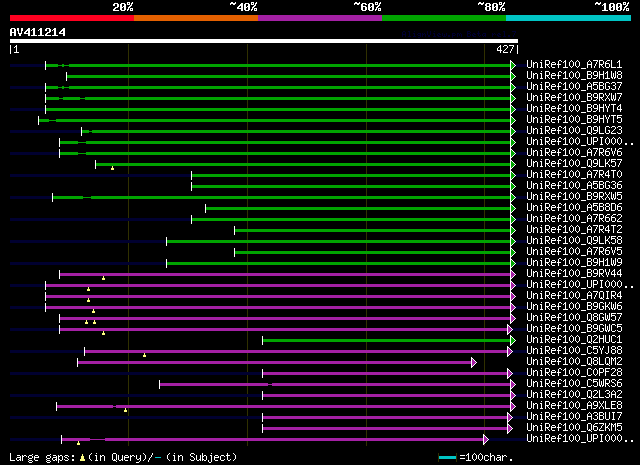This screenshot has height=465, width=640.
Task: Click subject name UniRef100_A7R662
Action: [574, 219]
